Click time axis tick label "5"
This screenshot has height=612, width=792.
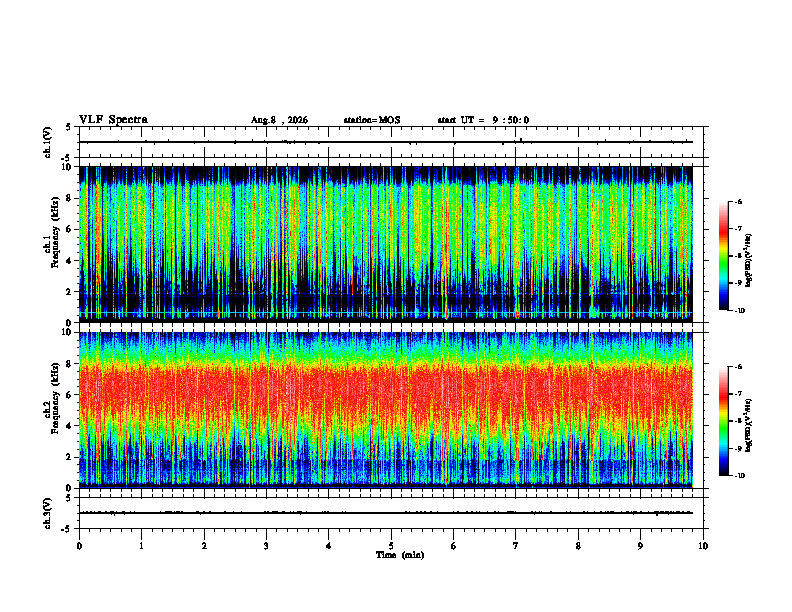point(391,546)
